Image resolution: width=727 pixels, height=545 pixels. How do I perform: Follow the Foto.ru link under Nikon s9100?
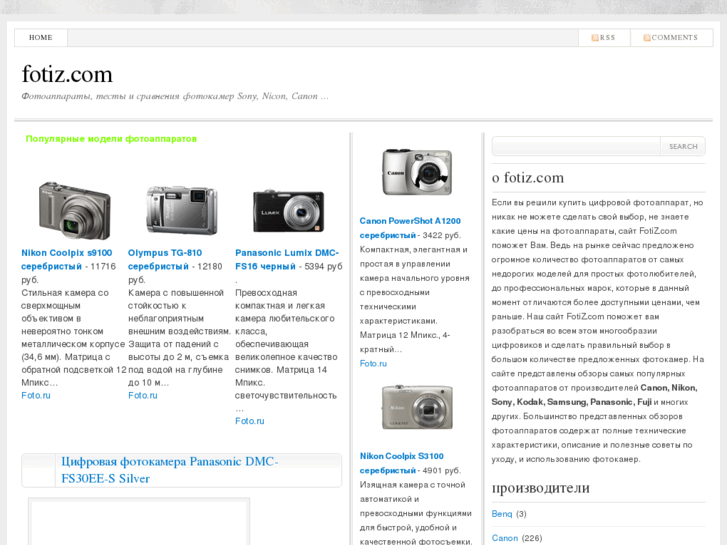(x=36, y=395)
